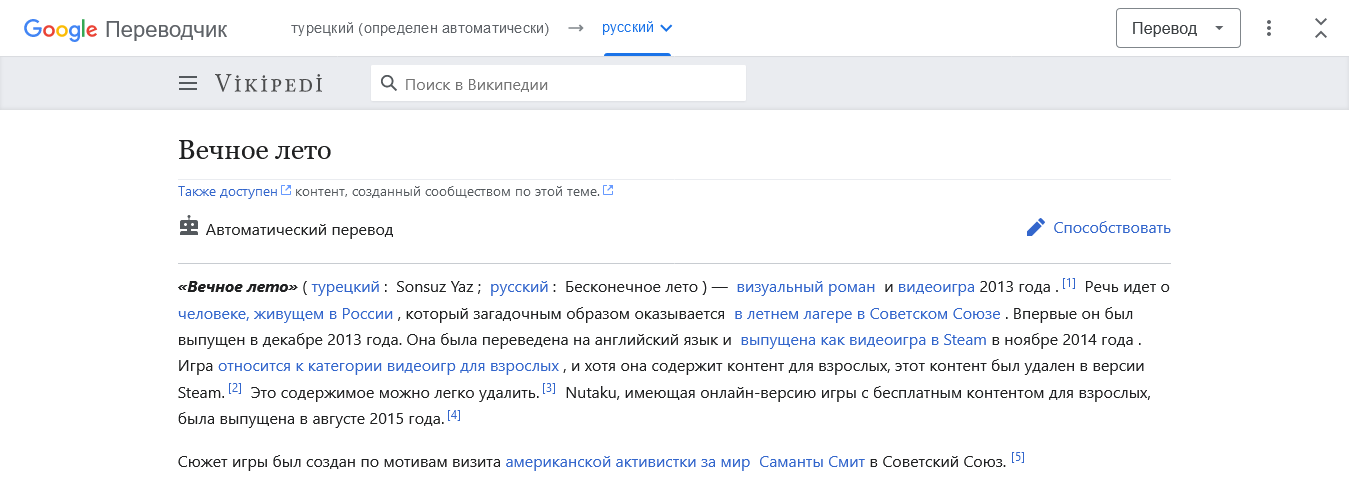Open the Саманты Смит link
This screenshot has height=493, width=1349.
coord(812,462)
